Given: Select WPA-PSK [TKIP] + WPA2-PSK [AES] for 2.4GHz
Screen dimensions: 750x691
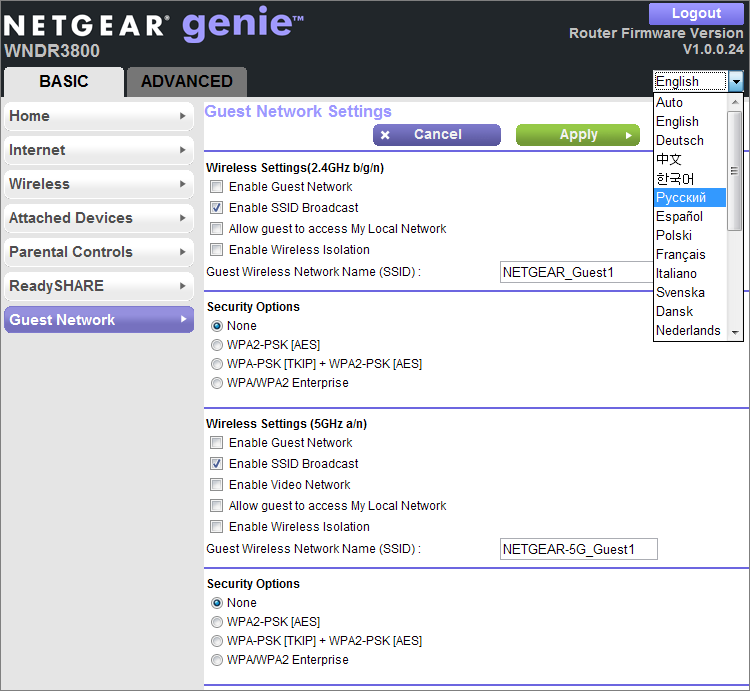Looking at the screenshot, I should pos(217,364).
